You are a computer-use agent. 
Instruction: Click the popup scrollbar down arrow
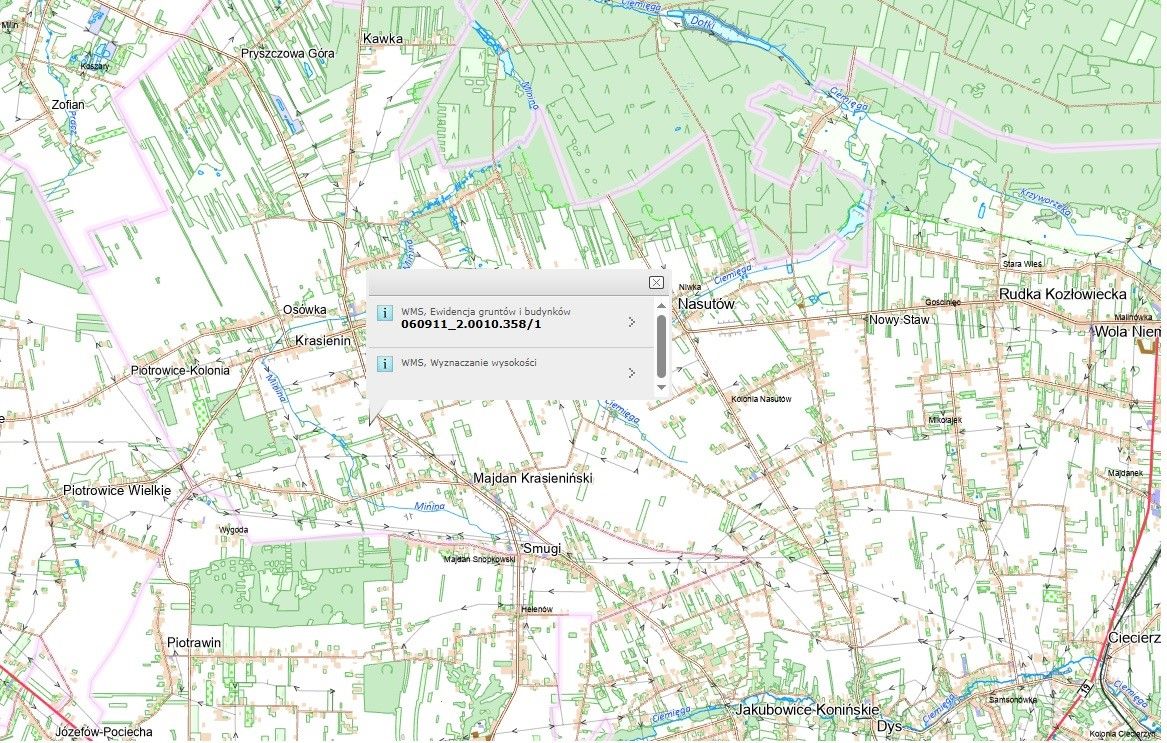point(661,387)
